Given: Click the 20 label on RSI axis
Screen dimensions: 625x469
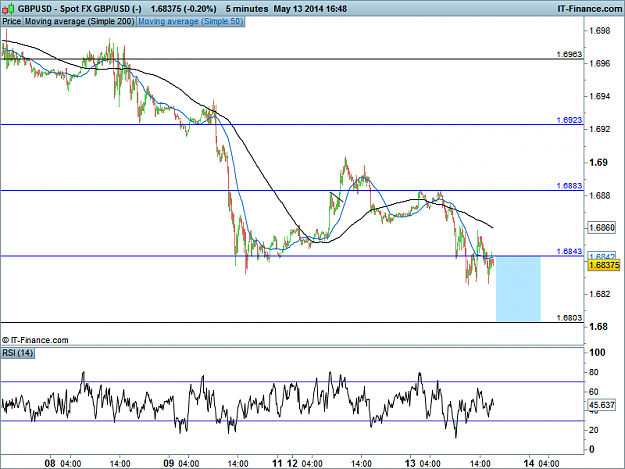Looking at the screenshot, I should 594,430.
